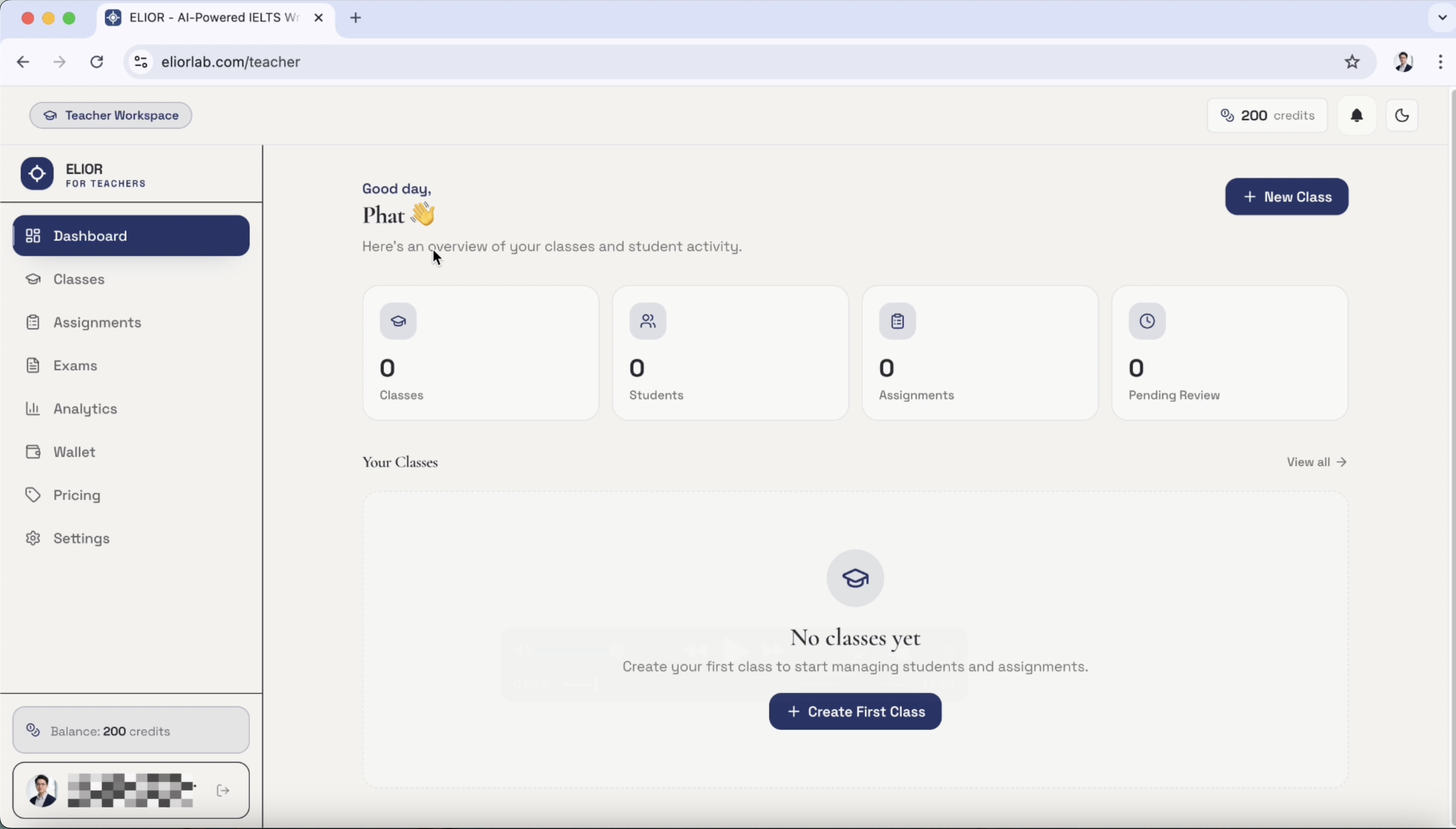Open Classes in the sidebar
Screen dimensions: 1456x829
click(79, 279)
